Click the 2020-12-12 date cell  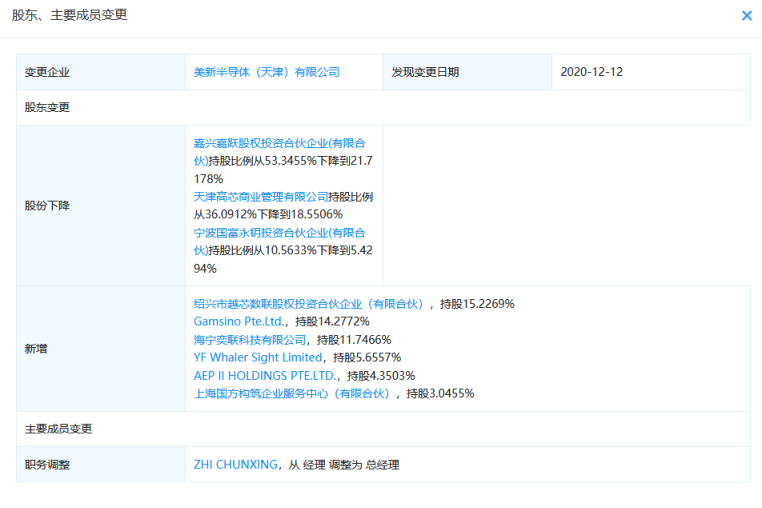592,72
